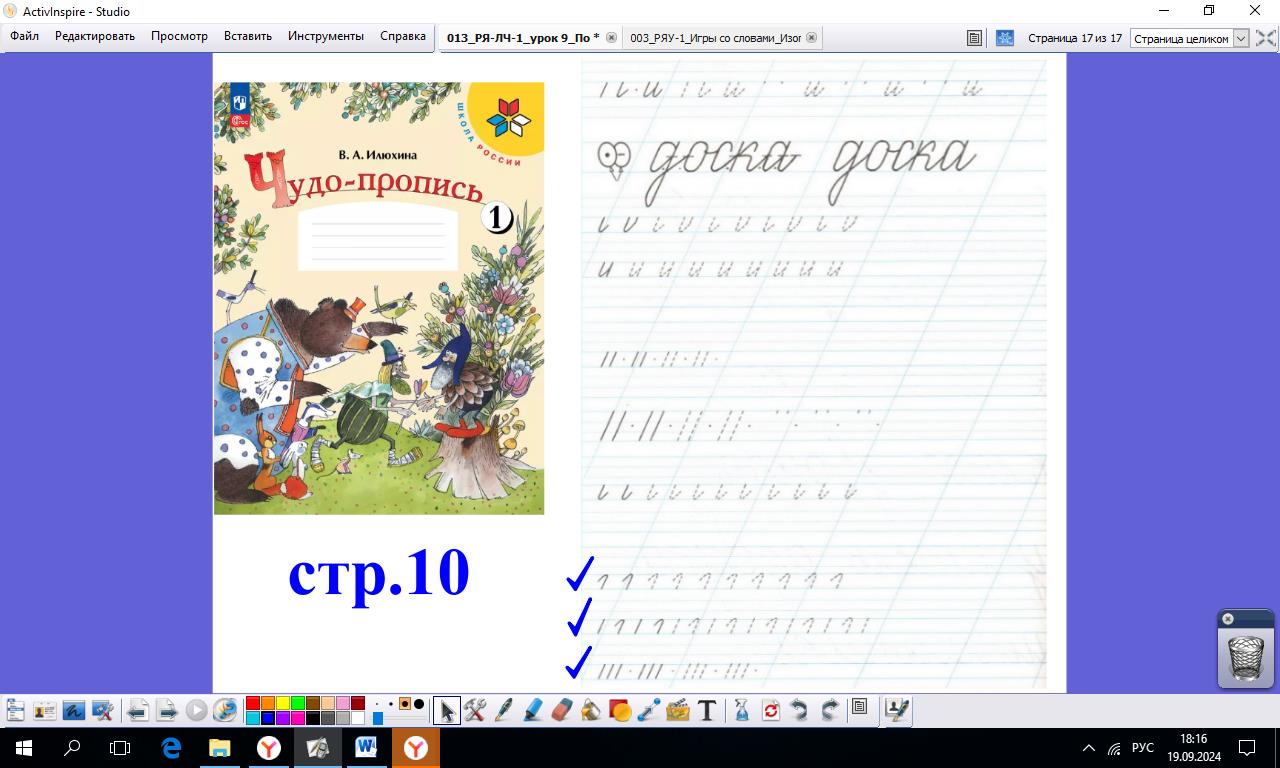Viewport: 1280px width, 768px height.
Task: Open Microsoft Word from taskbar
Action: click(366, 747)
